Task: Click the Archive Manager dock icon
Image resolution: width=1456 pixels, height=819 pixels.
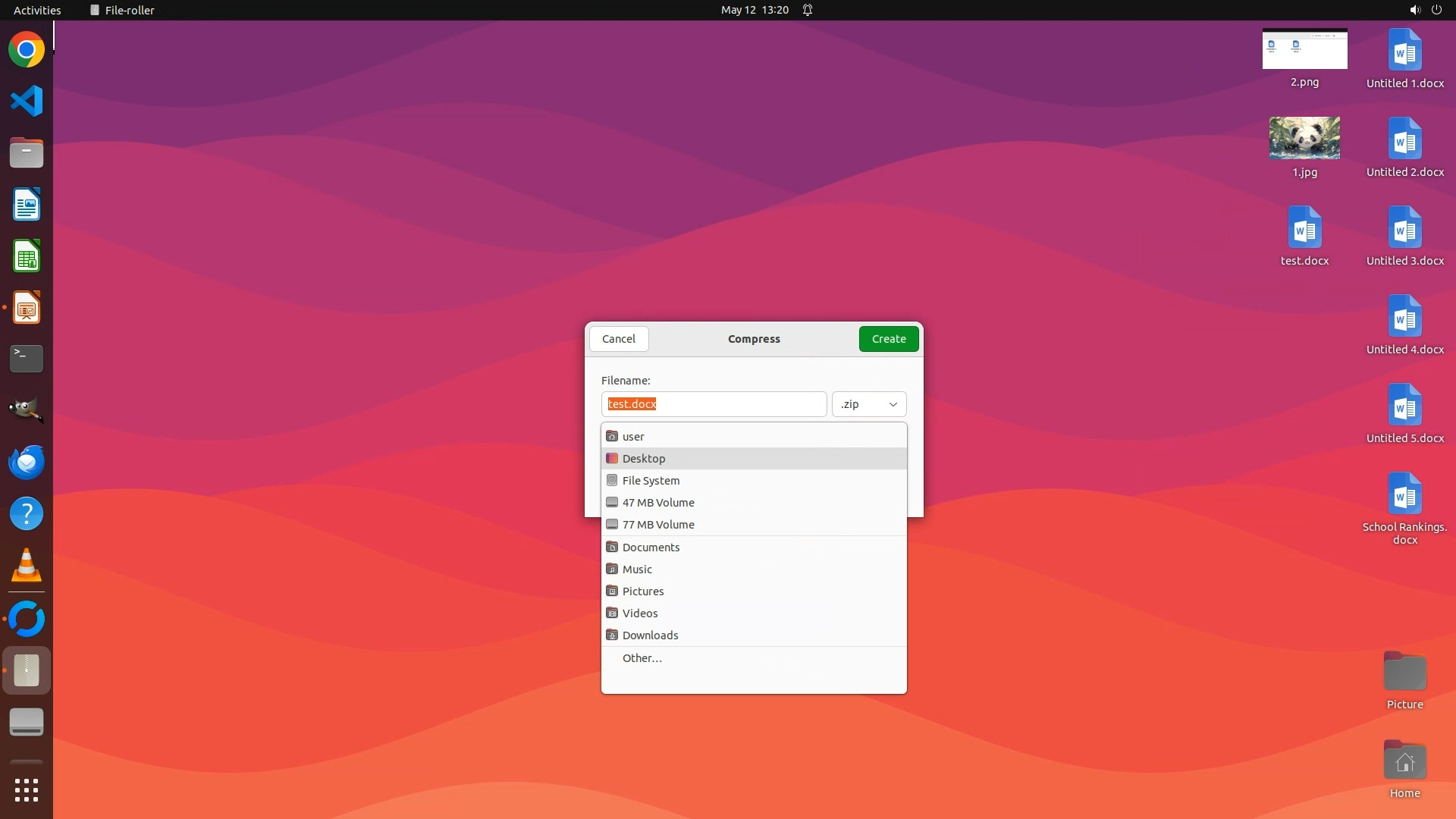Action: [x=27, y=670]
